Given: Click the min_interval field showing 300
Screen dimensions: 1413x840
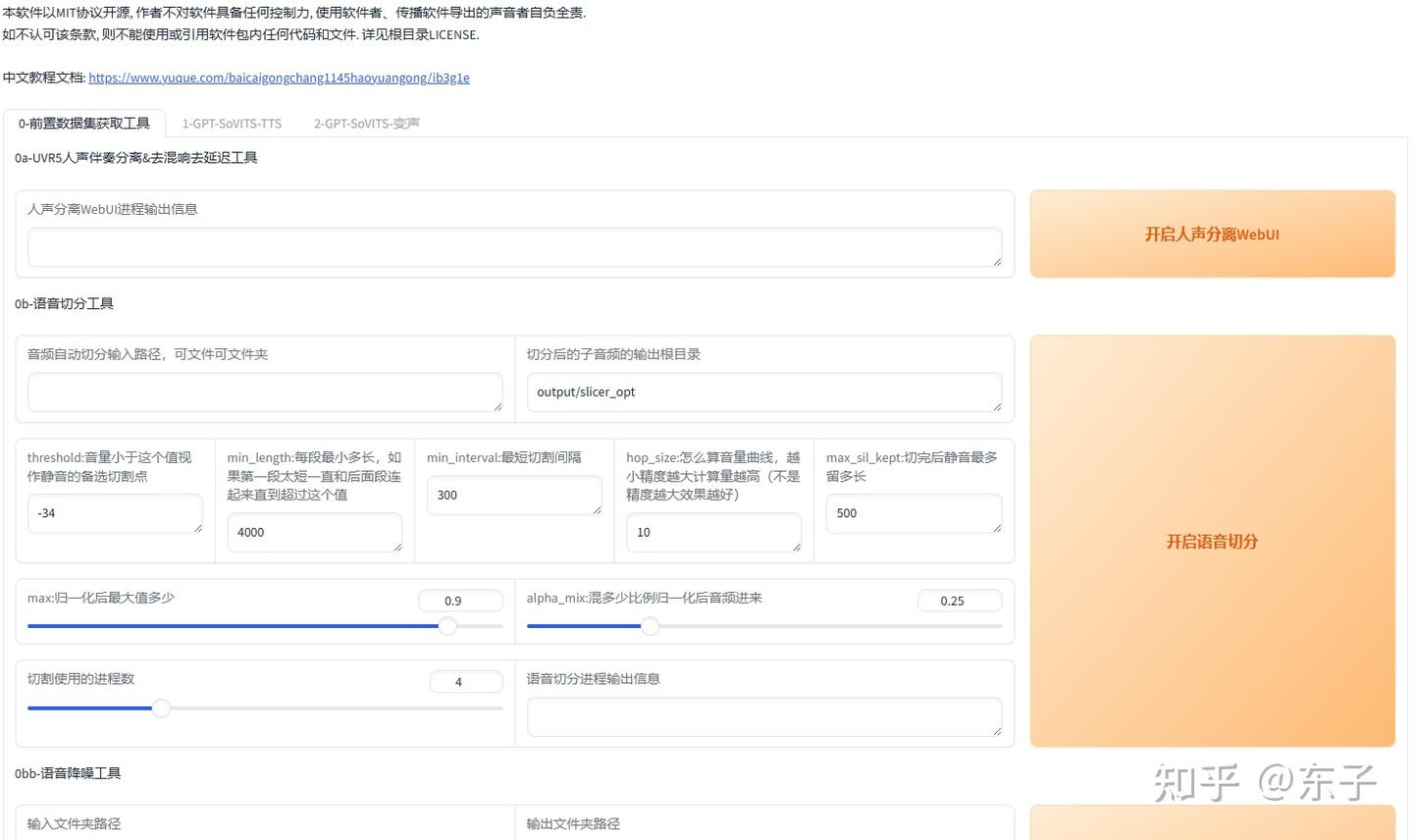Looking at the screenshot, I should click(514, 495).
